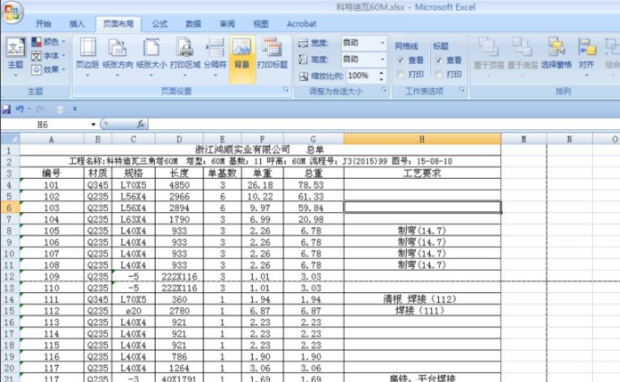Click the Save icon in quick access toolbar
Image resolution: width=620 pixels, height=382 pixels.
[x=6, y=109]
